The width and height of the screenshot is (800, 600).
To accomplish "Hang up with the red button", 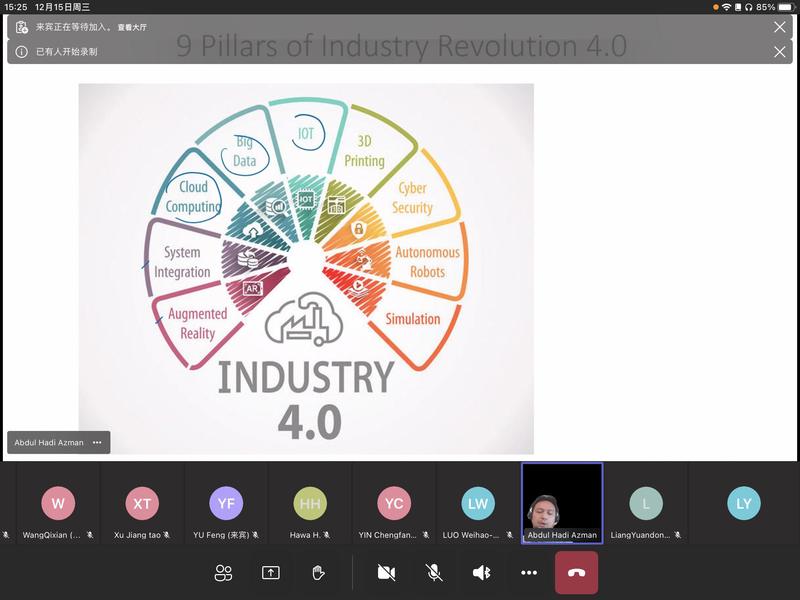I will click(x=577, y=573).
